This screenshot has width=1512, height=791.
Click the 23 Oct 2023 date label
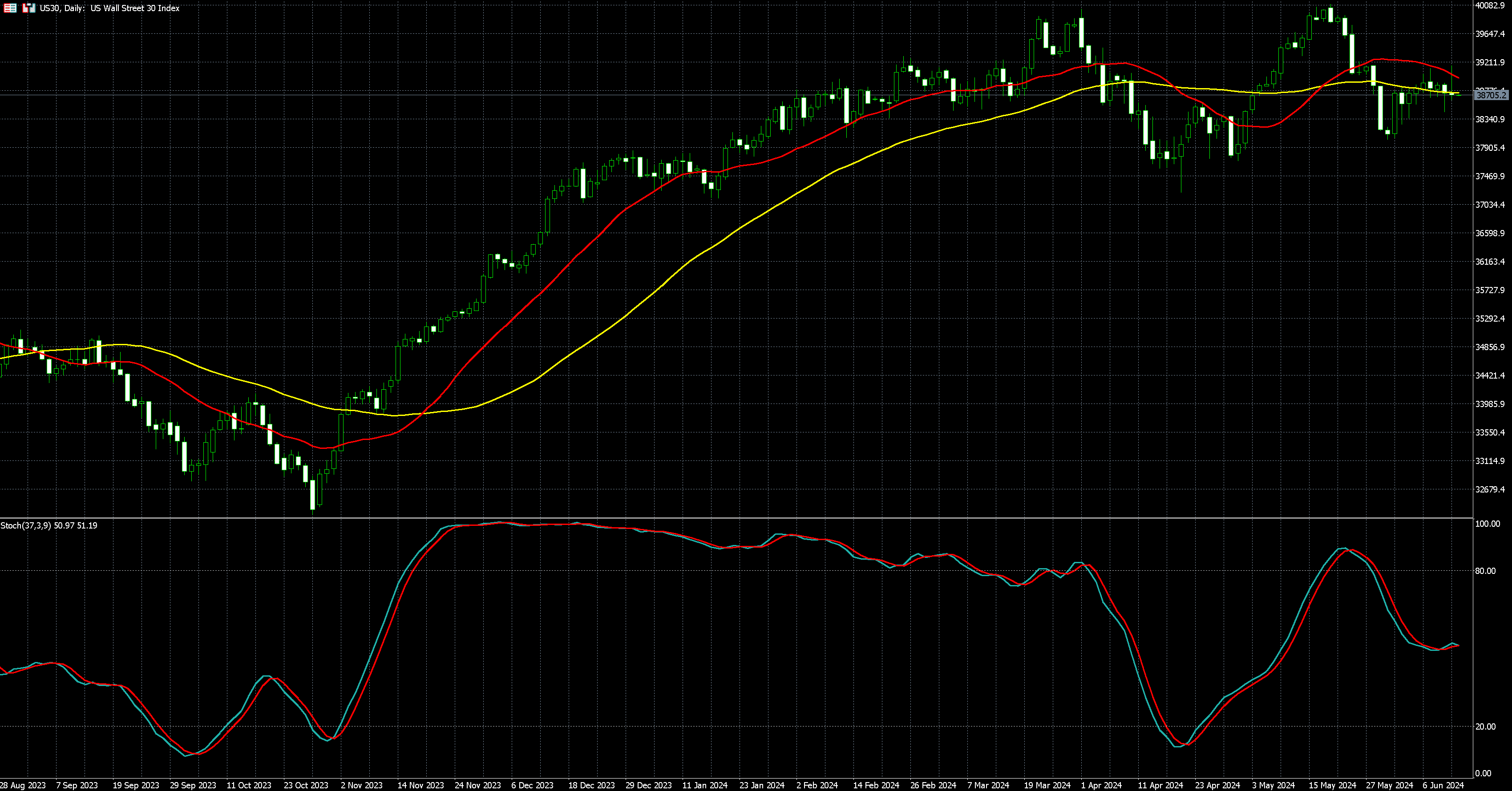coord(306,785)
